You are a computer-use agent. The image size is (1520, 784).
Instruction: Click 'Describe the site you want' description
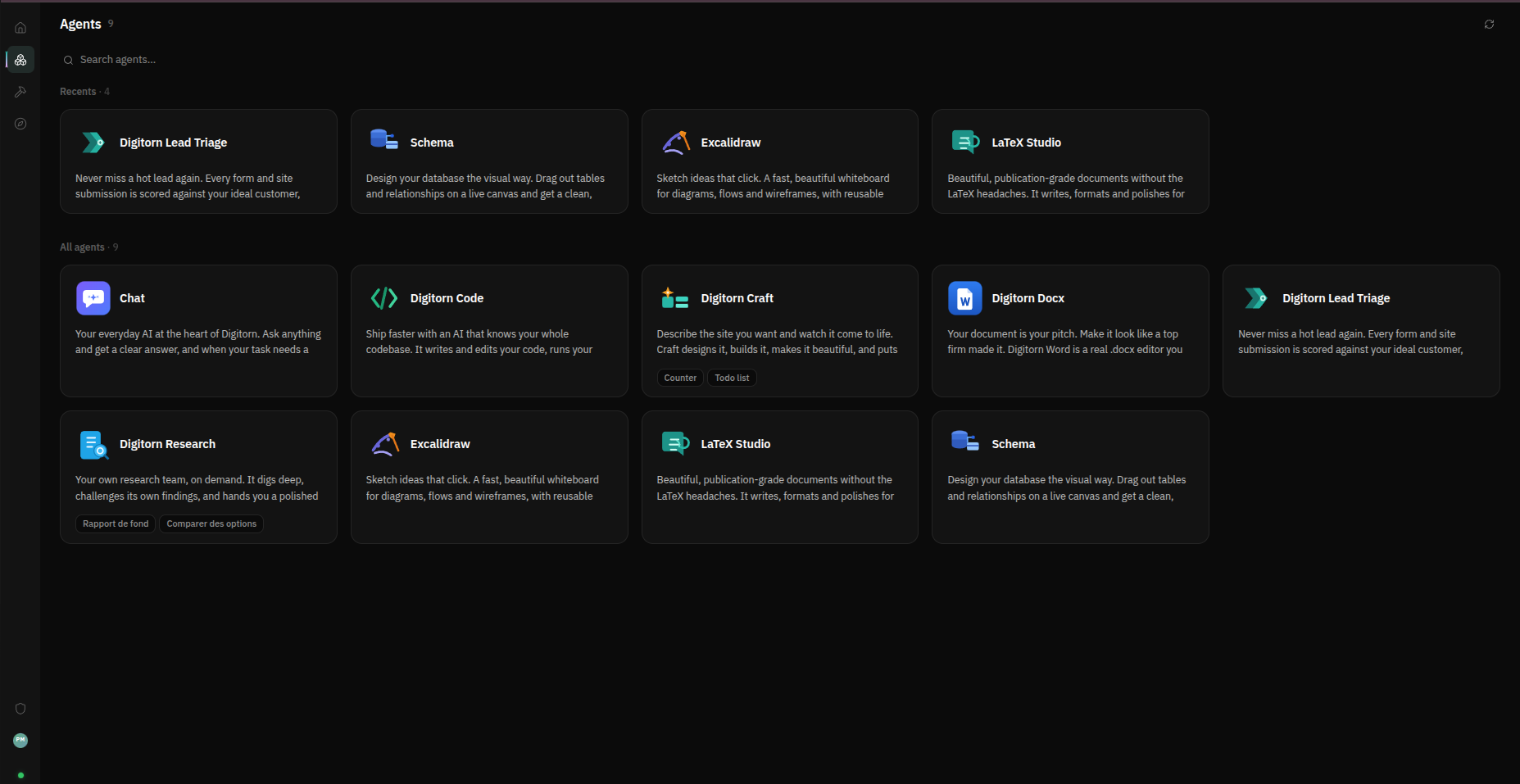[x=777, y=342]
